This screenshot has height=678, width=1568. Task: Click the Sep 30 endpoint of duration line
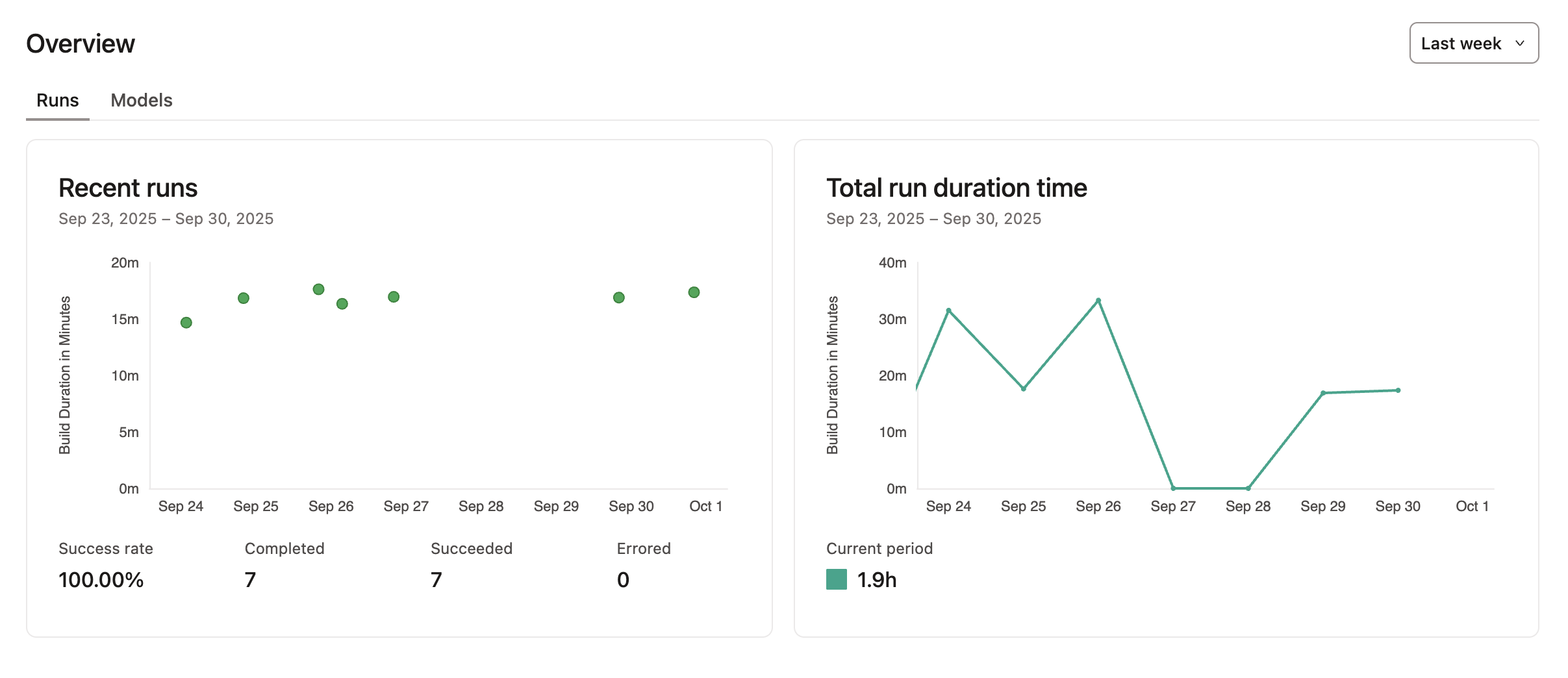coord(1398,390)
